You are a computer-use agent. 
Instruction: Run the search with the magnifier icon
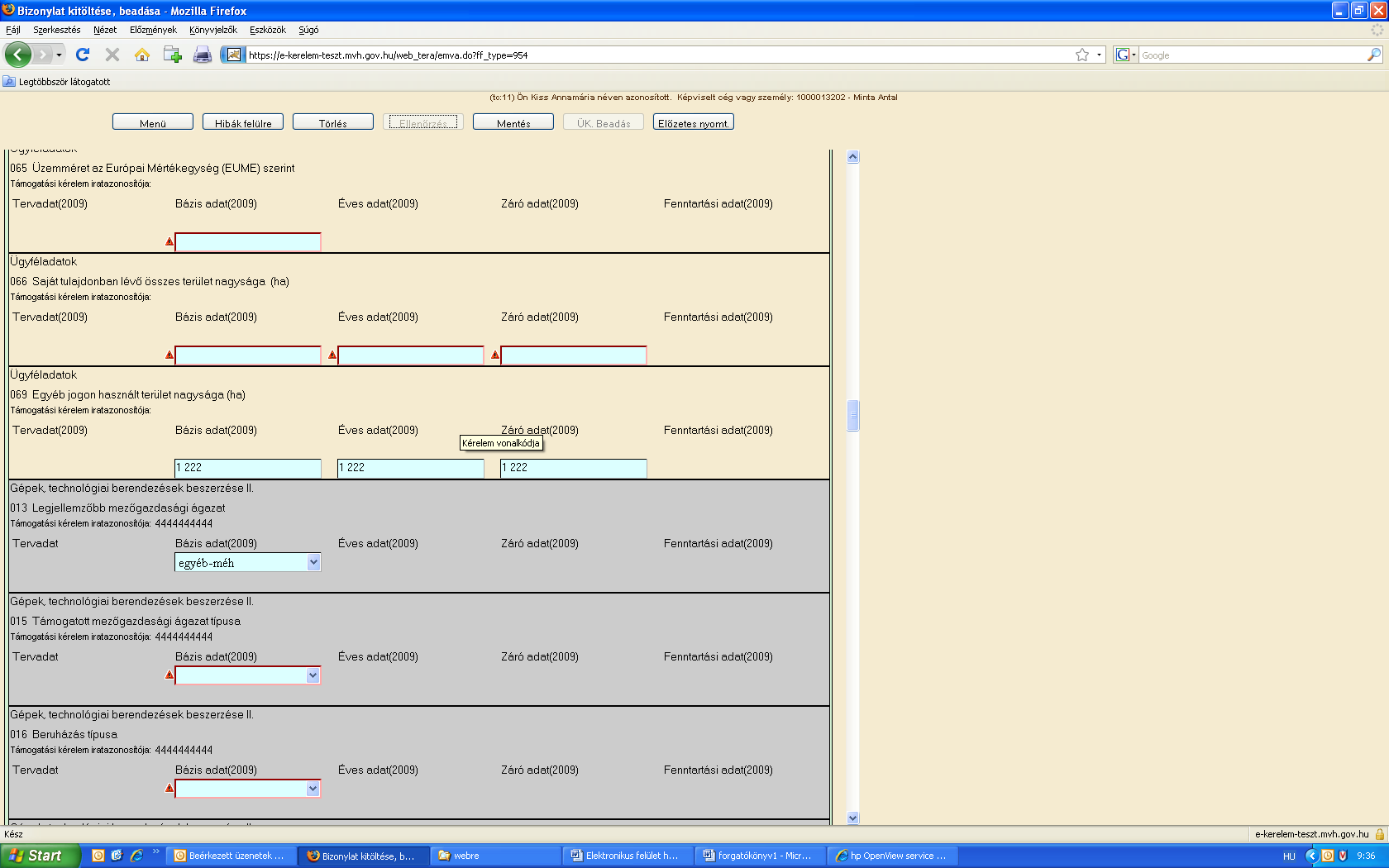click(1373, 55)
